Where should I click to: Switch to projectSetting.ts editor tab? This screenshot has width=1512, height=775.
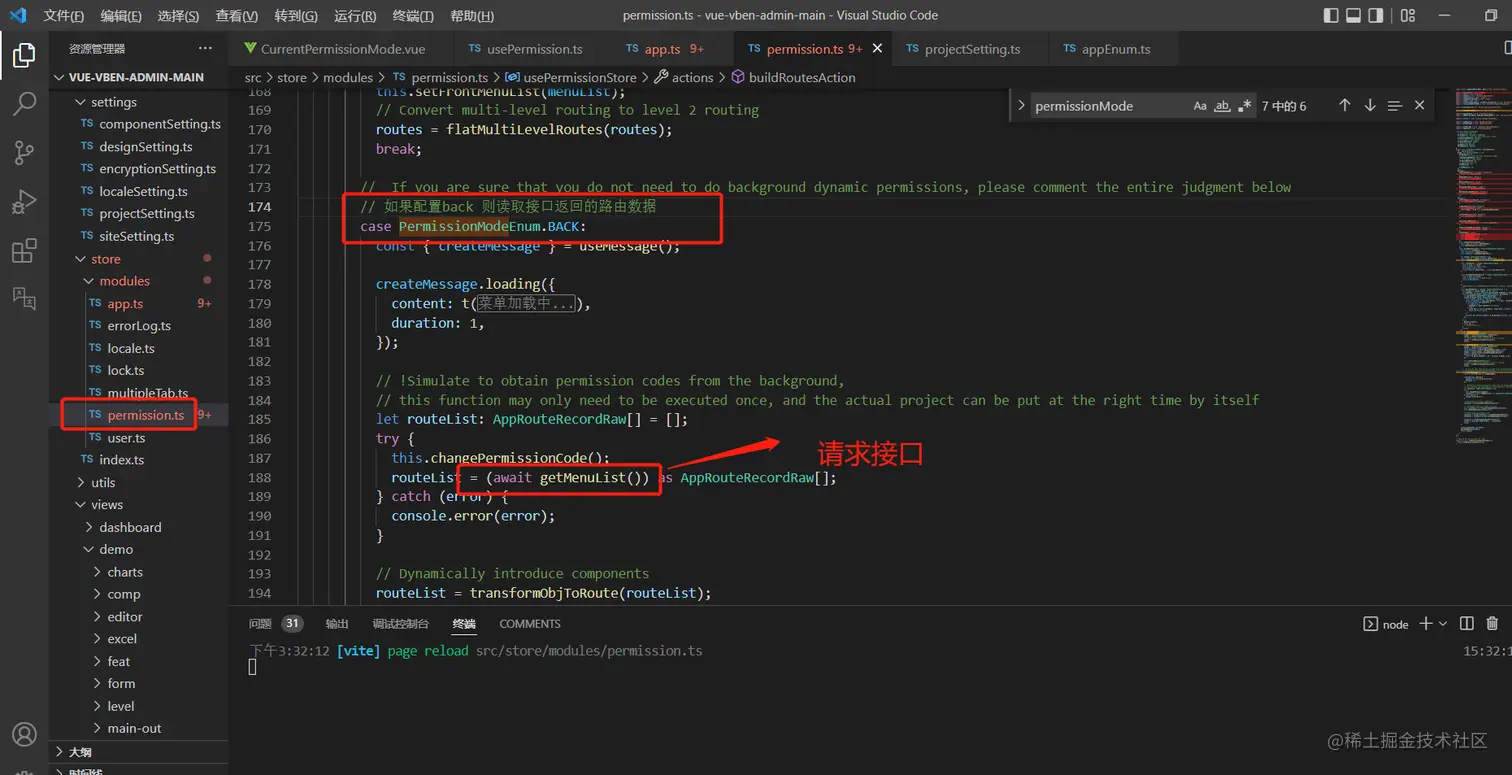pos(971,48)
